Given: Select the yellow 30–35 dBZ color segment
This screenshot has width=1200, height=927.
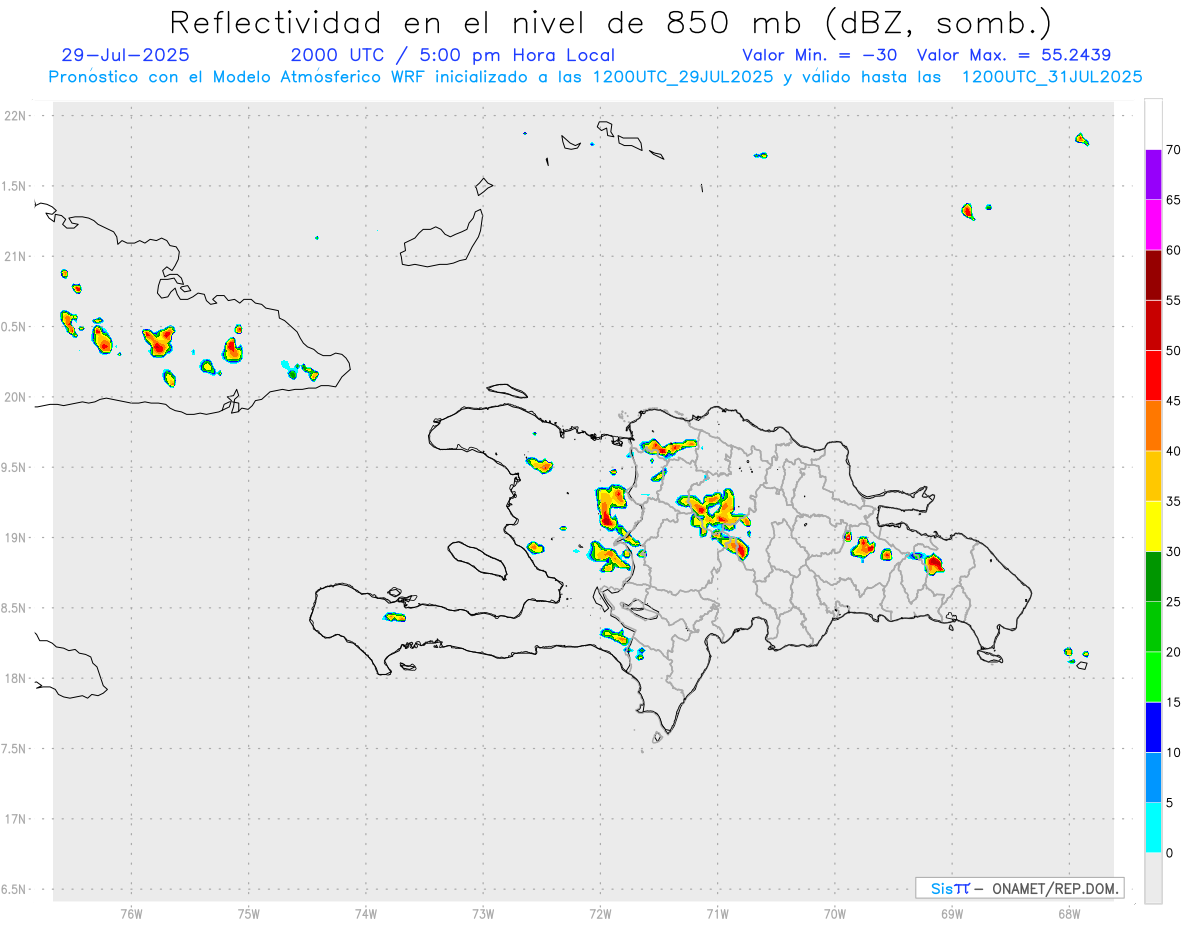Looking at the screenshot, I should [1153, 526].
